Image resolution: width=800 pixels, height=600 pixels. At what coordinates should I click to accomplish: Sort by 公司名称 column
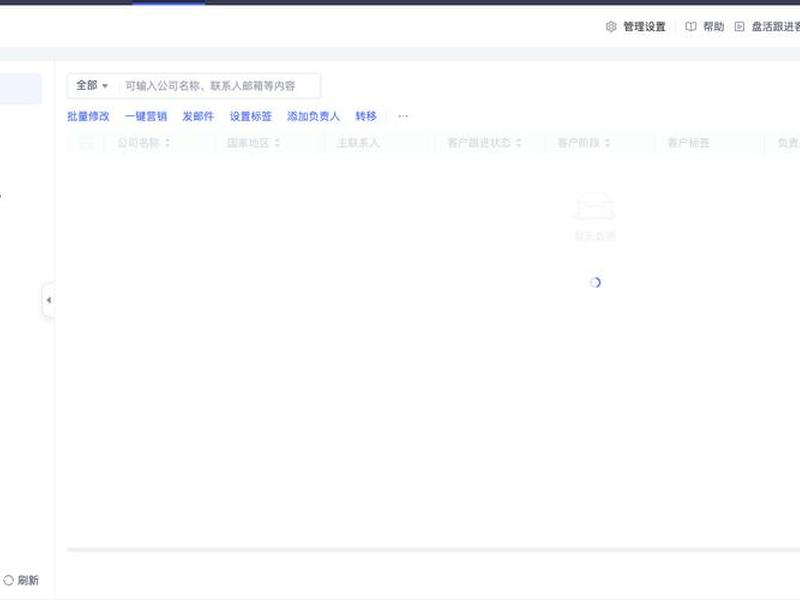point(167,143)
